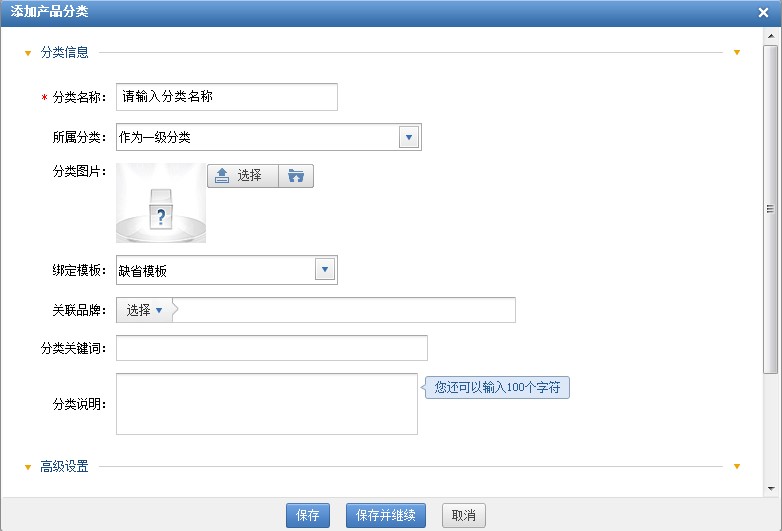This screenshot has width=782, height=531.
Task: Close the 添加产品分类 dialog
Action: point(763,12)
